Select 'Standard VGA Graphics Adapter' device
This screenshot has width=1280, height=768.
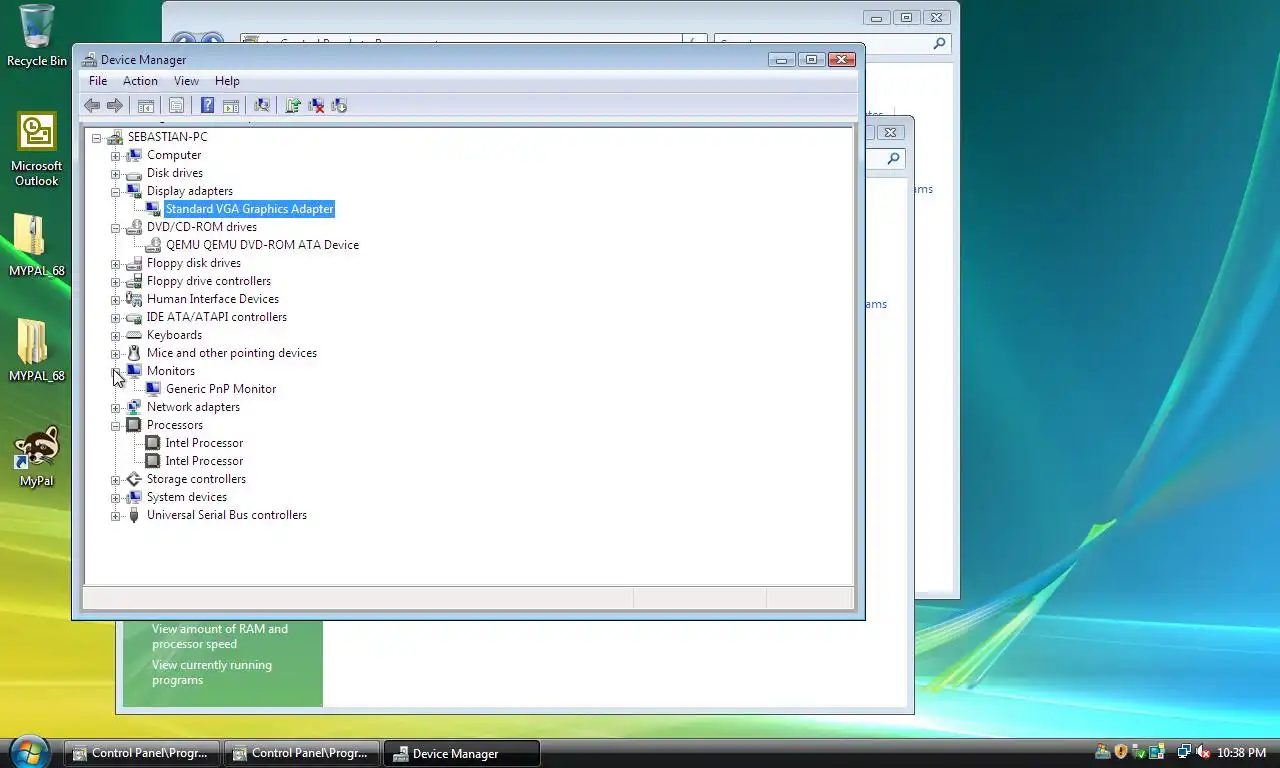[x=249, y=209]
